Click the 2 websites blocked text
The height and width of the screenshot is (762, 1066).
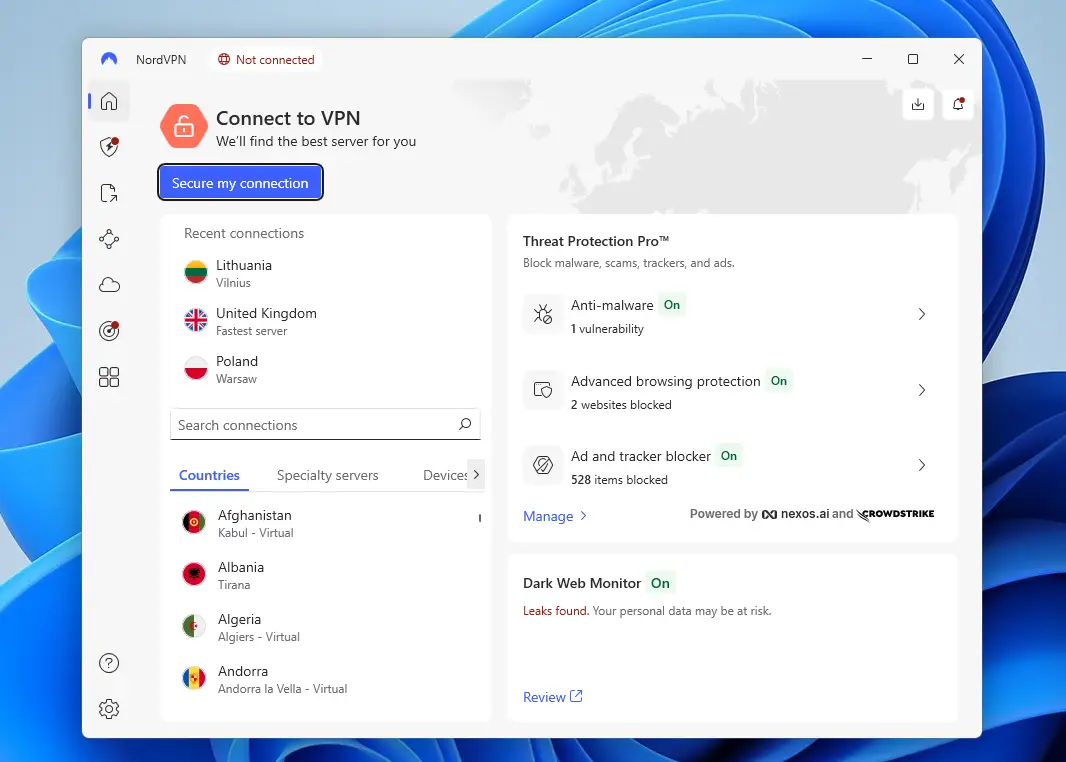(x=621, y=404)
